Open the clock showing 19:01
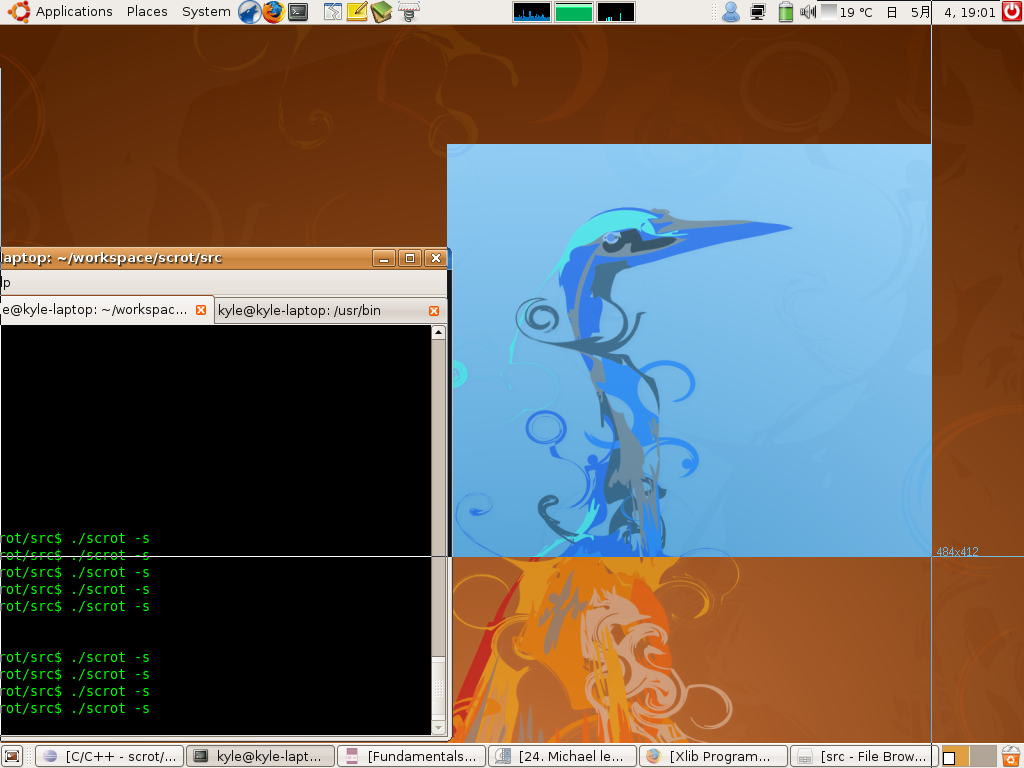The height and width of the screenshot is (768, 1024). coord(940,12)
